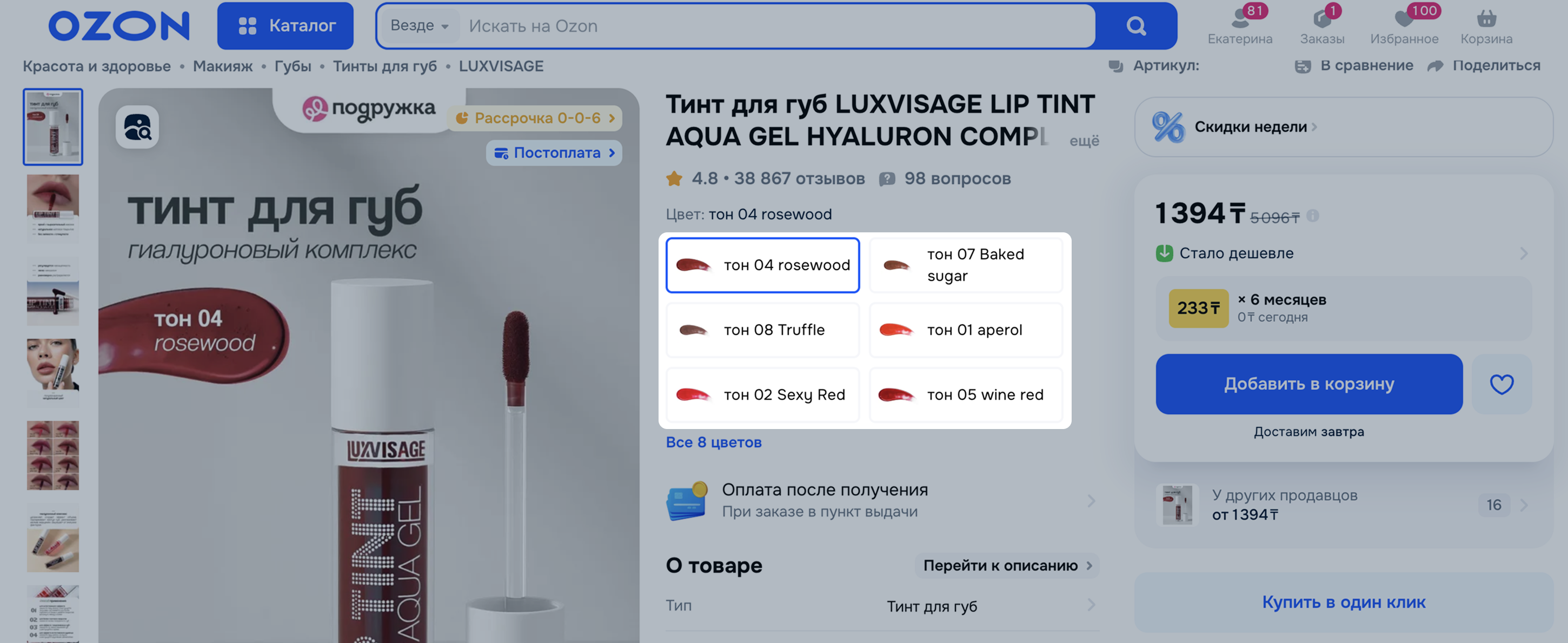Add product to favorites with heart button
The image size is (1568, 643).
click(x=1501, y=384)
